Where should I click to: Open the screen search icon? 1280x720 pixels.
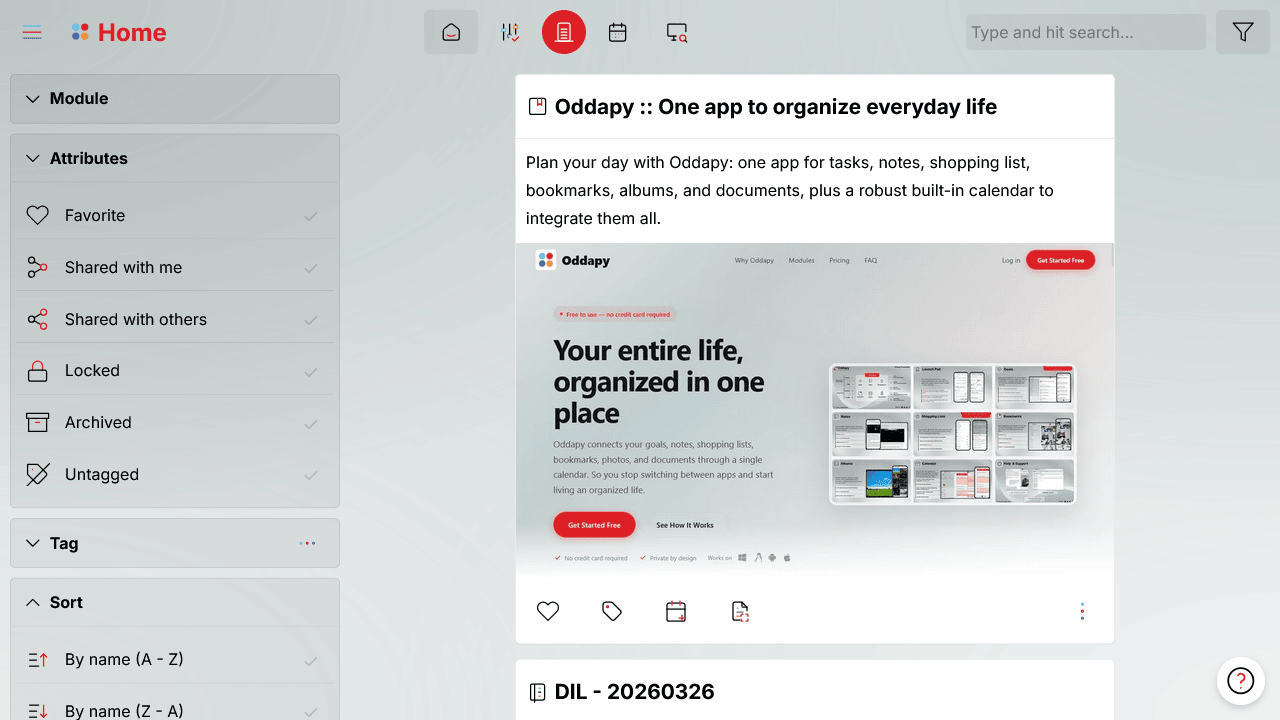(676, 32)
